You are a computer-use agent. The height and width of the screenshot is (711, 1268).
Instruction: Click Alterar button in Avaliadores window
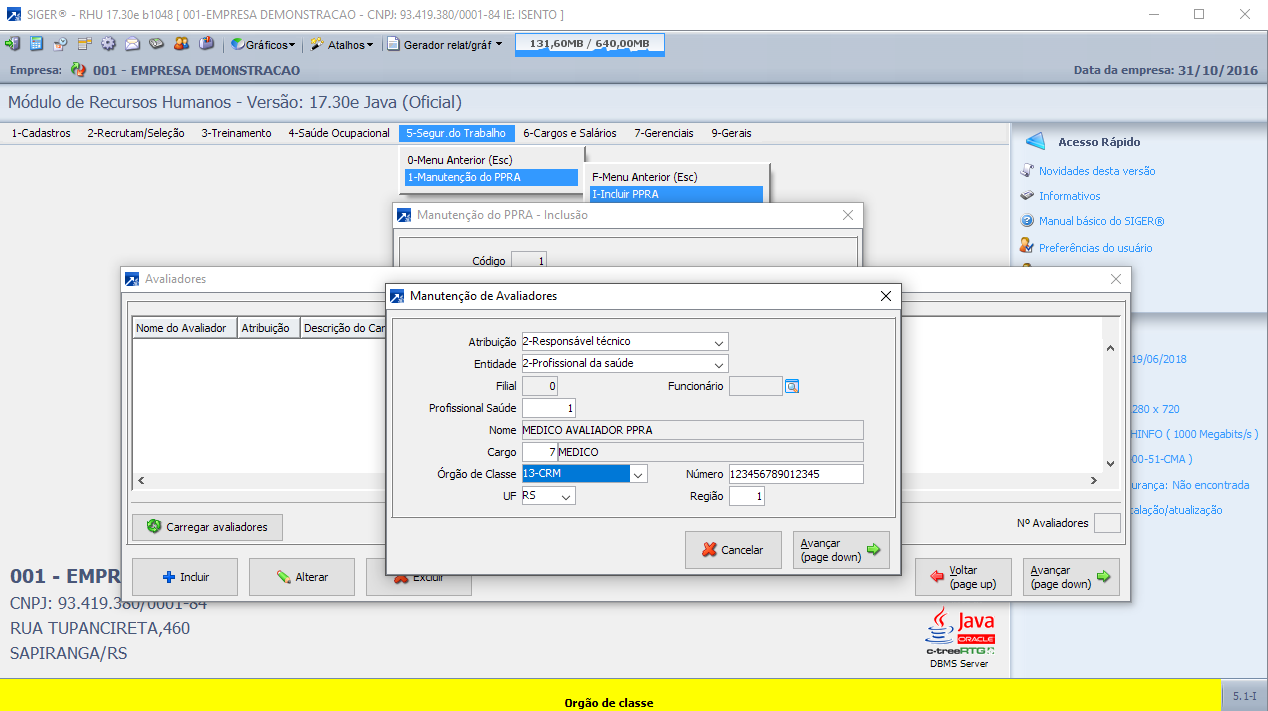[302, 577]
